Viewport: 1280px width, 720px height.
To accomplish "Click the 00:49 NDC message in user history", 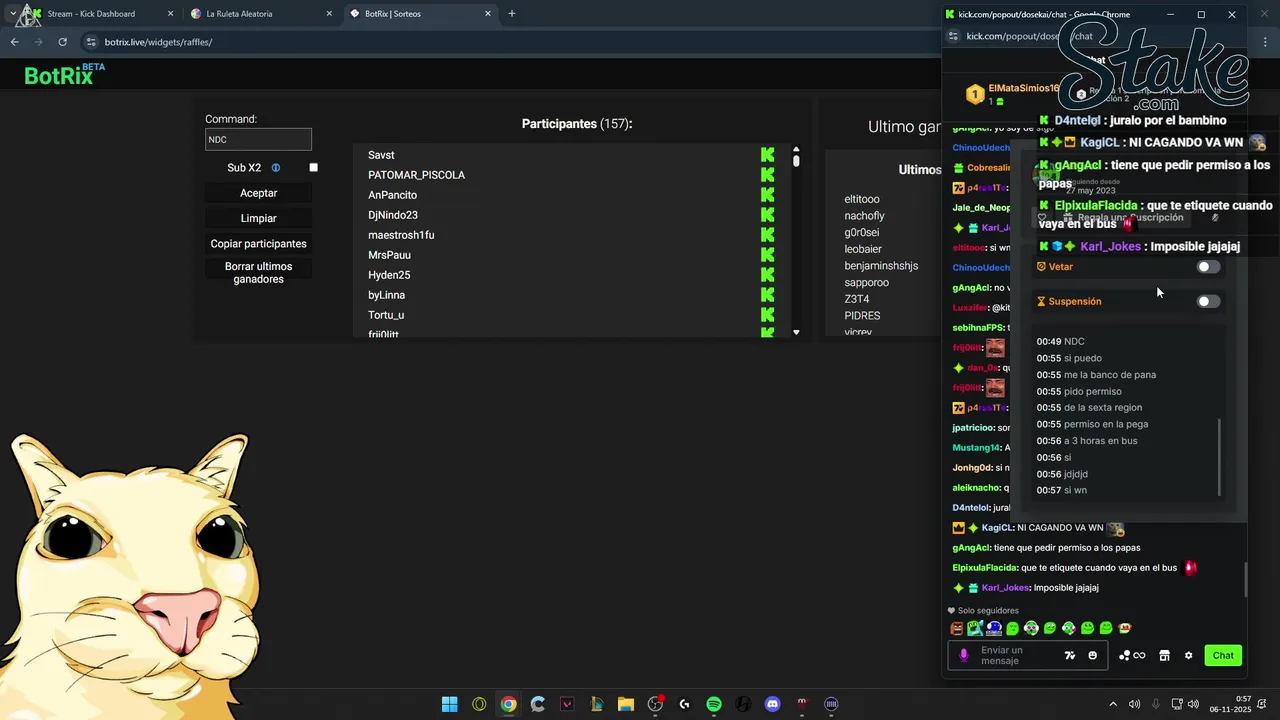I will 1060,341.
